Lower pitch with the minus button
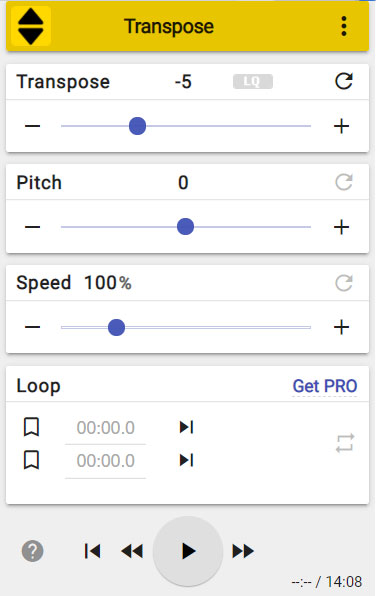This screenshot has width=376, height=596. [32, 227]
